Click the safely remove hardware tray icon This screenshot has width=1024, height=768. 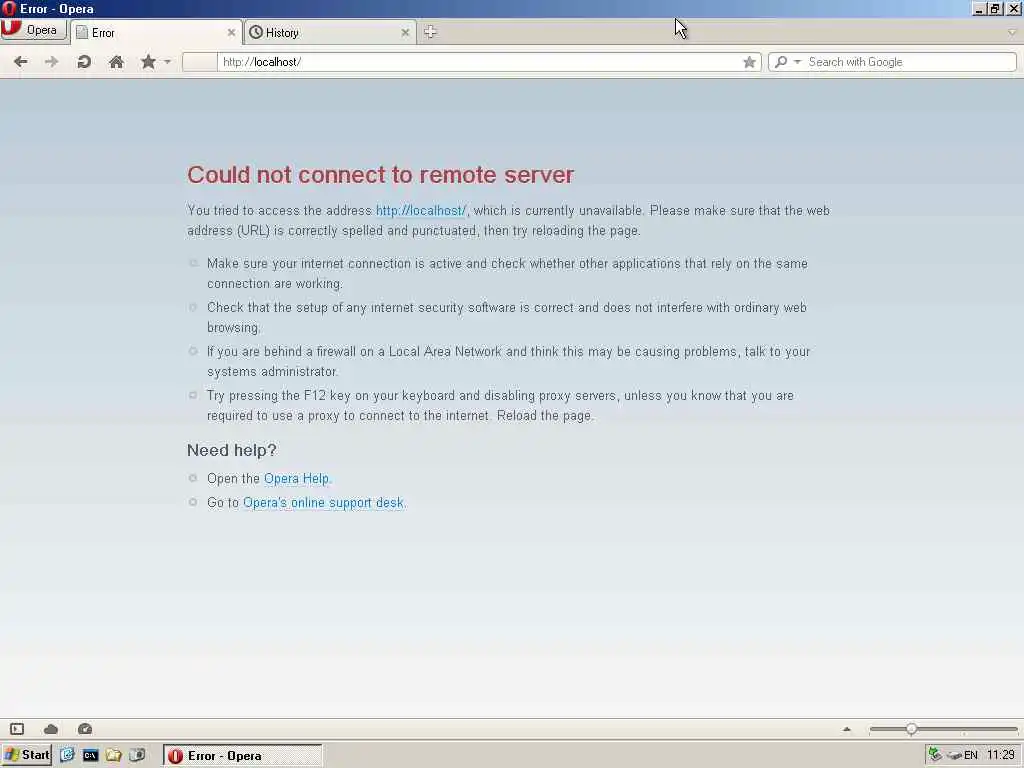tap(955, 756)
